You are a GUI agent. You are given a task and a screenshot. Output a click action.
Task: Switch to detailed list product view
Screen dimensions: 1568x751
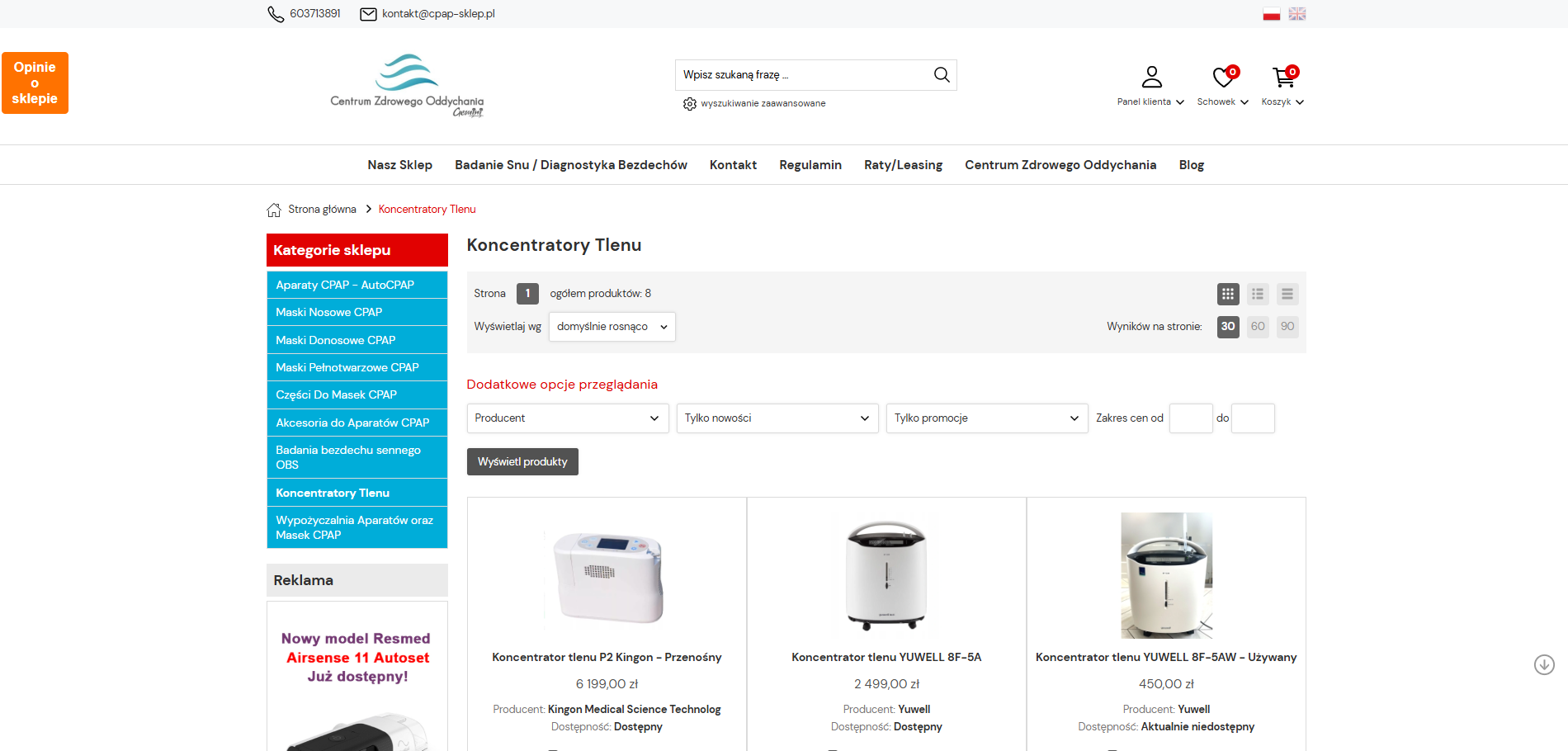(1258, 294)
